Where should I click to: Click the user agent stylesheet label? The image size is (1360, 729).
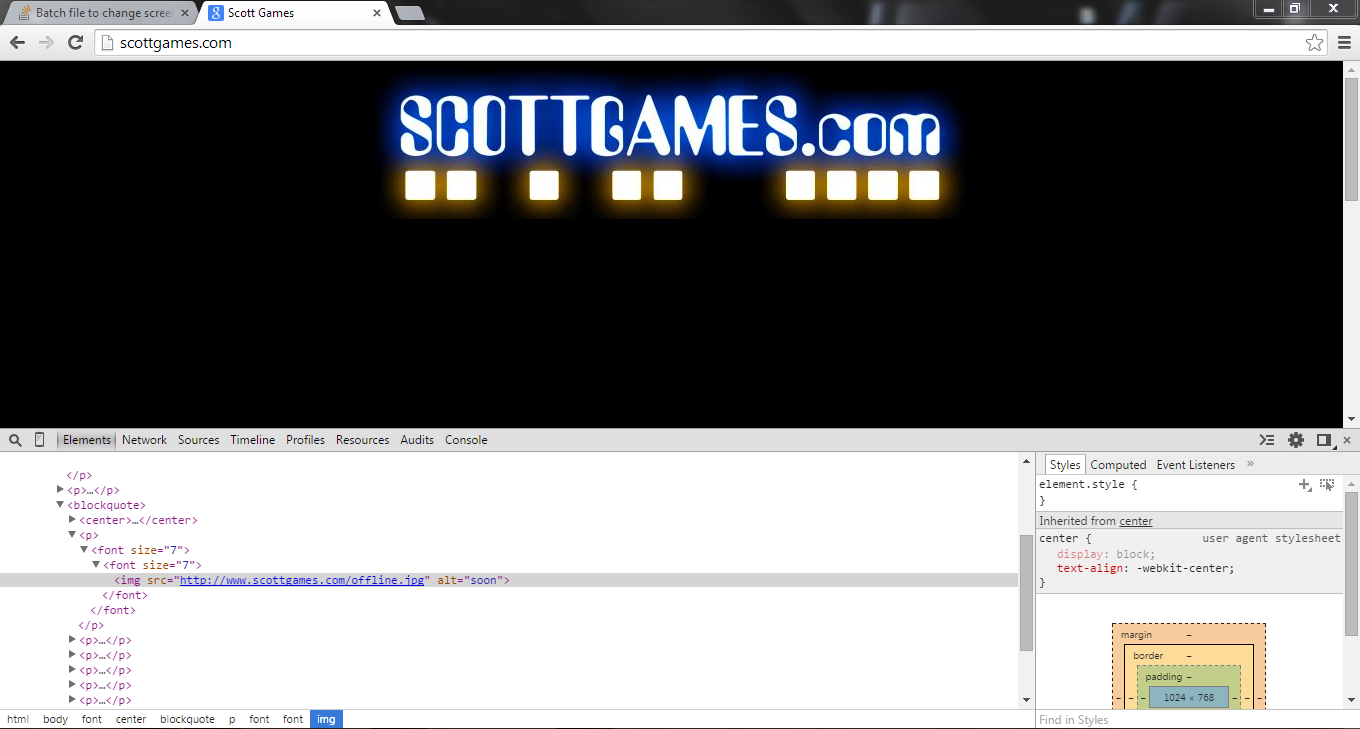(x=1271, y=538)
